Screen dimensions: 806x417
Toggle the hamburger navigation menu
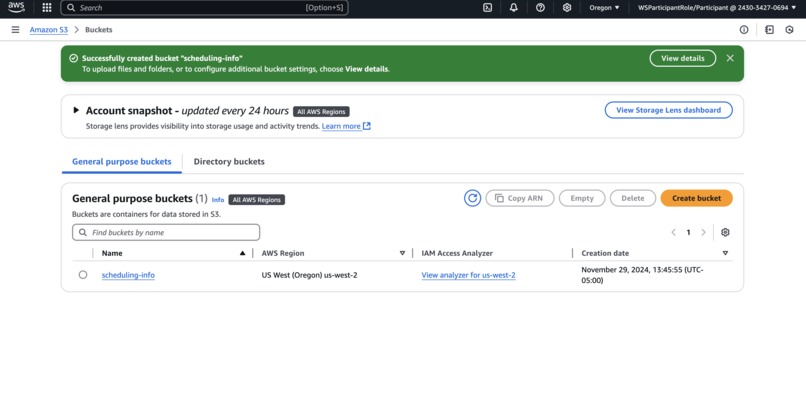coord(15,30)
